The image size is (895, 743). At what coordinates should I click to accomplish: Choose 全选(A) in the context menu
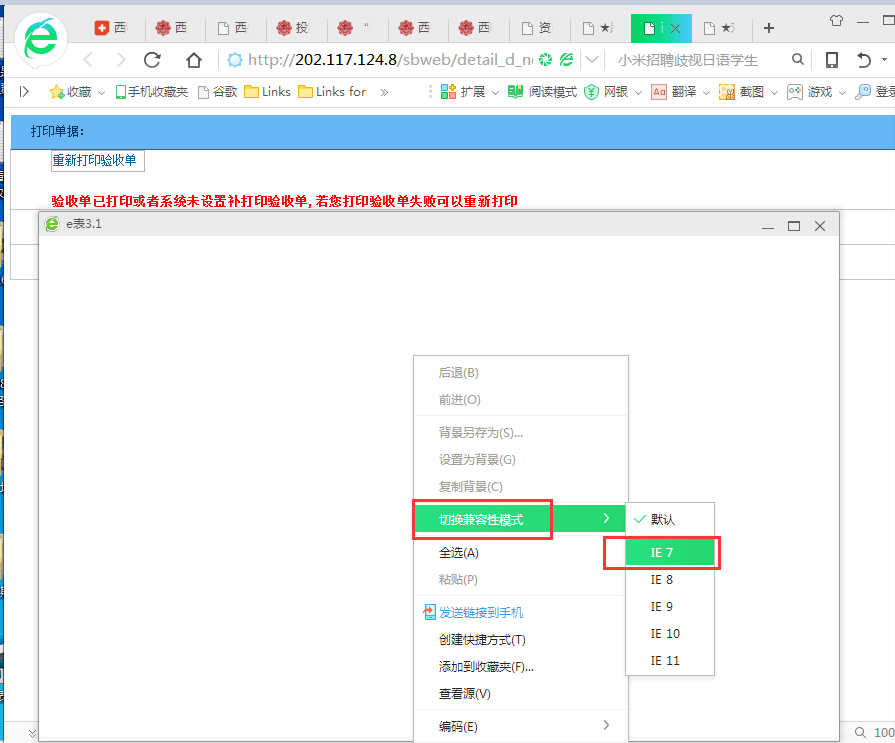458,553
